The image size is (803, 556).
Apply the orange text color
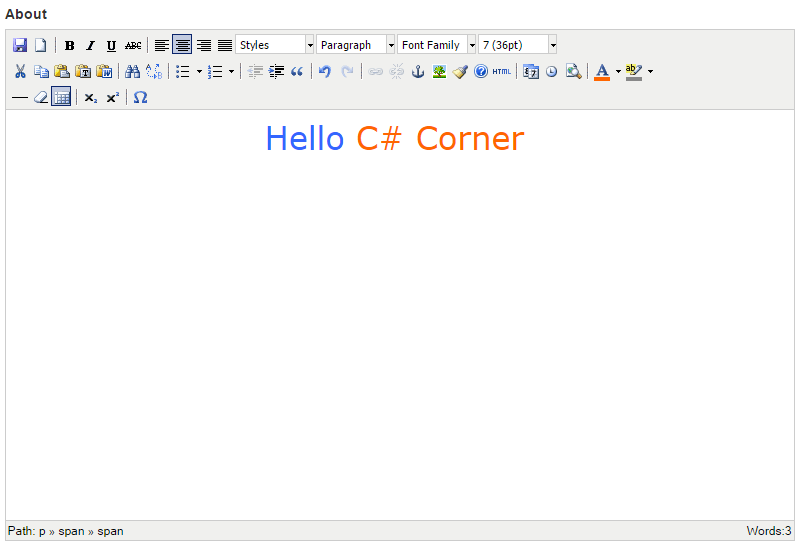click(x=602, y=71)
